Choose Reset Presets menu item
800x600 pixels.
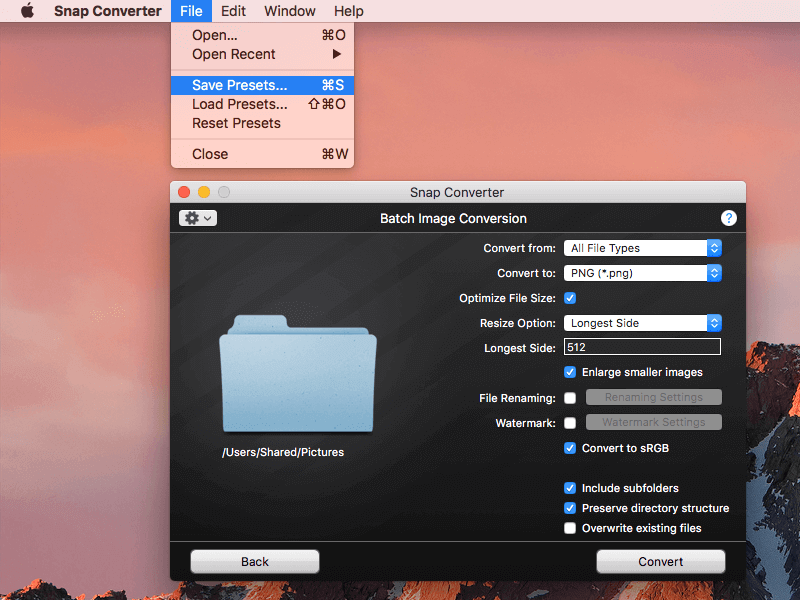262,123
